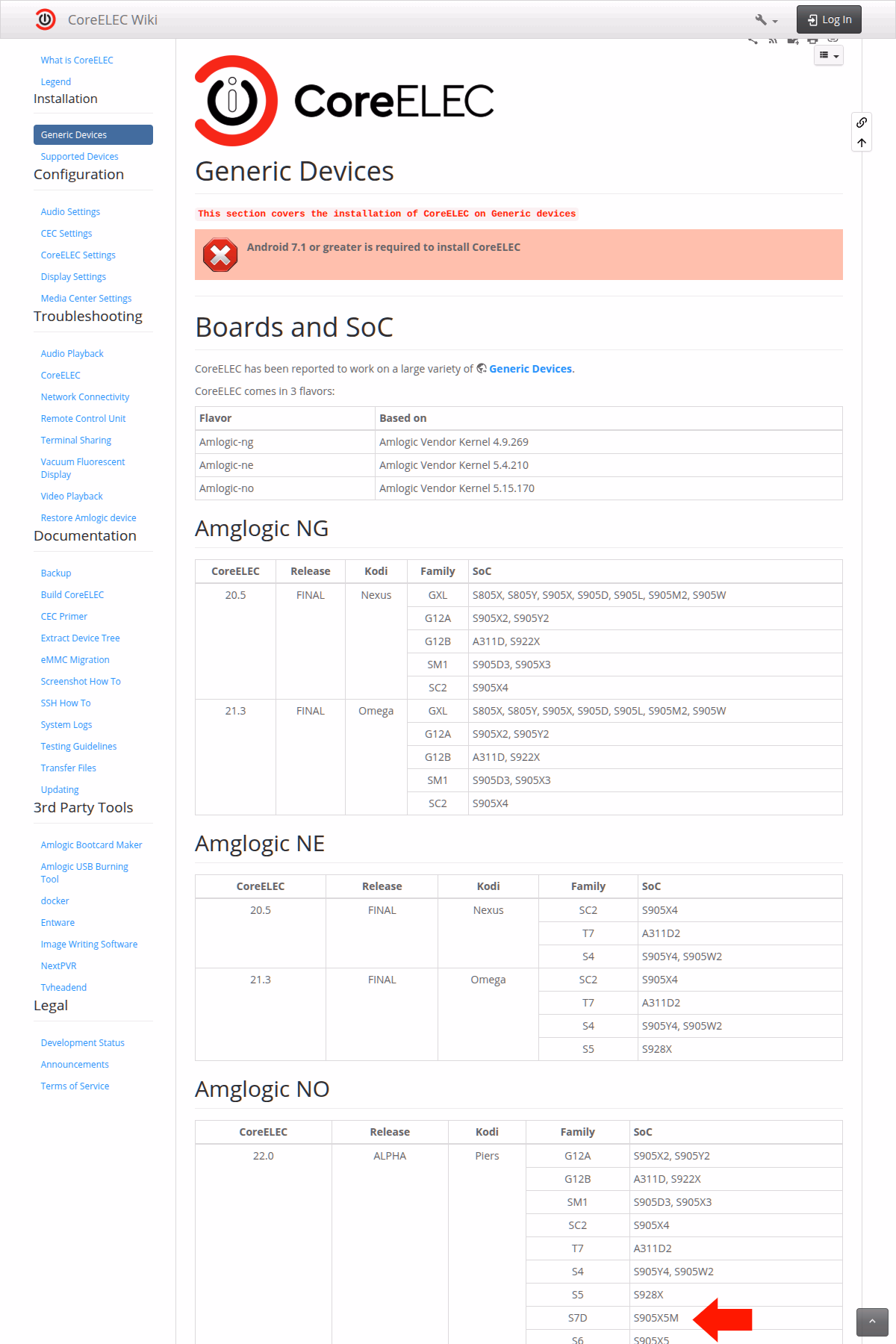The height and width of the screenshot is (1344, 896).
Task: Open Restore Amlogic device page
Action: point(89,518)
